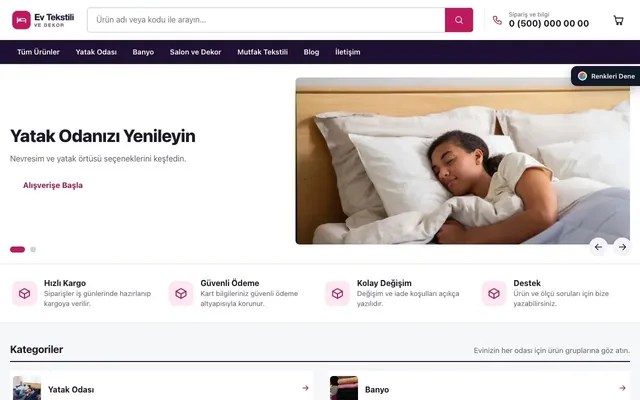Click the Kategoriler section heading
Viewport: 640px width, 400px height.
36,349
